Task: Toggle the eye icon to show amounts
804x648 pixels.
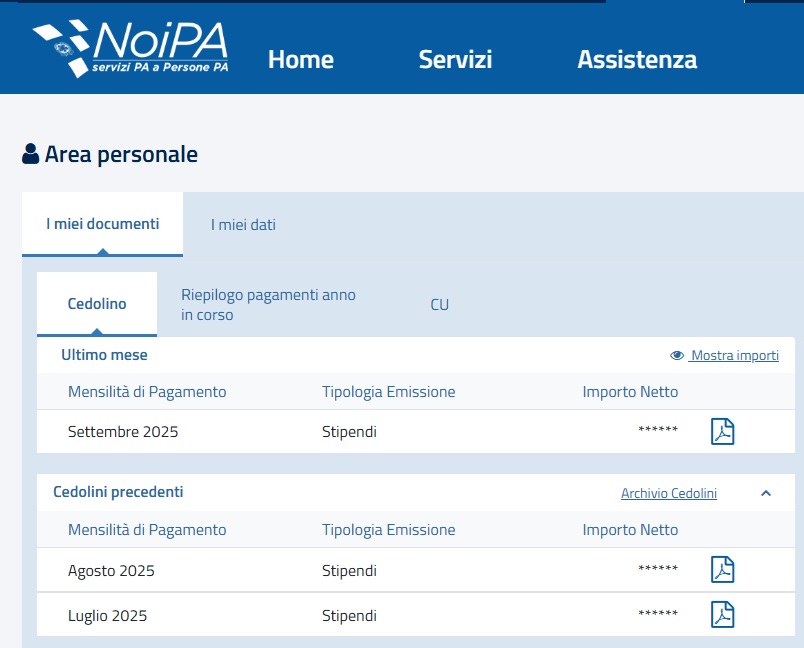Action: pyautogui.click(x=677, y=356)
